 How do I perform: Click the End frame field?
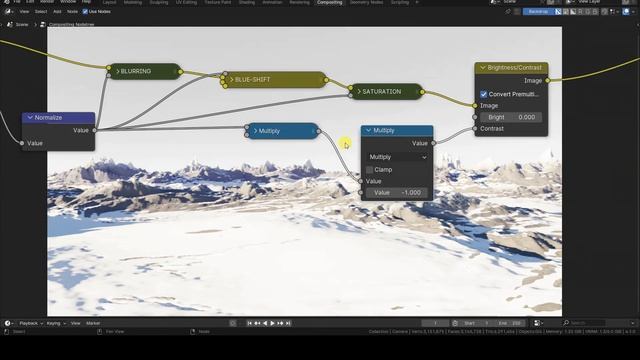[x=509, y=323]
